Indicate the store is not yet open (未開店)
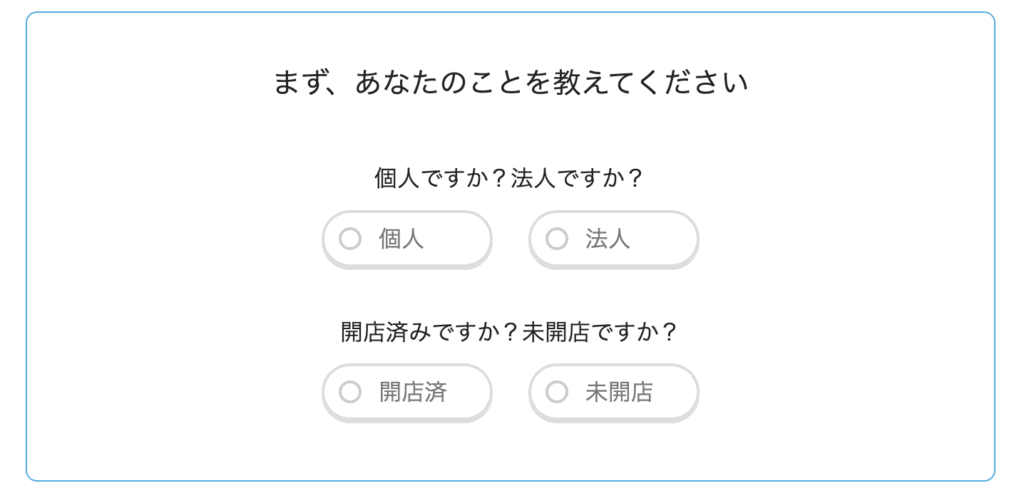Image resolution: width=1024 pixels, height=503 pixels. pyautogui.click(x=613, y=392)
